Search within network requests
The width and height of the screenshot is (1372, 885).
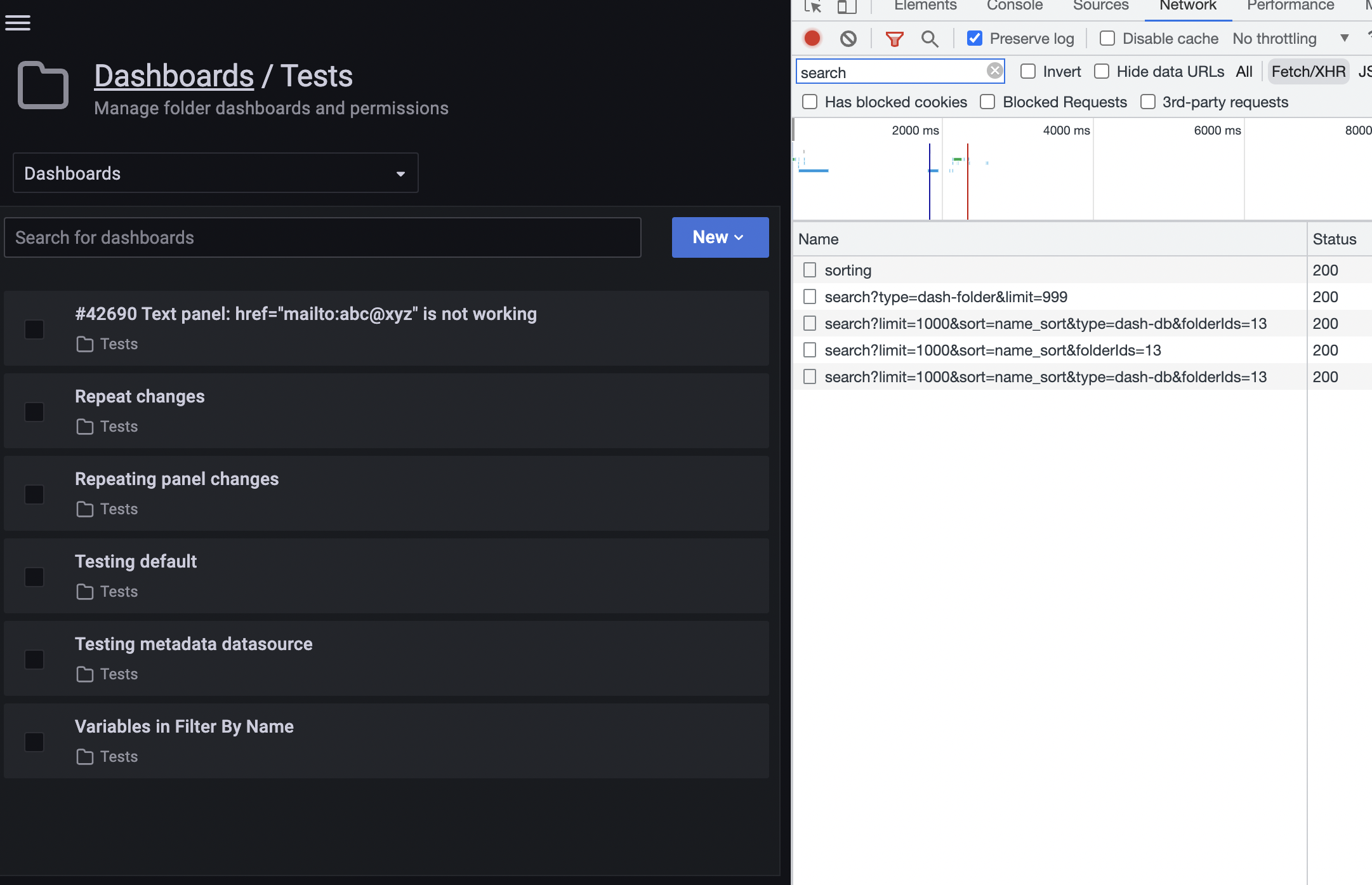point(930,38)
